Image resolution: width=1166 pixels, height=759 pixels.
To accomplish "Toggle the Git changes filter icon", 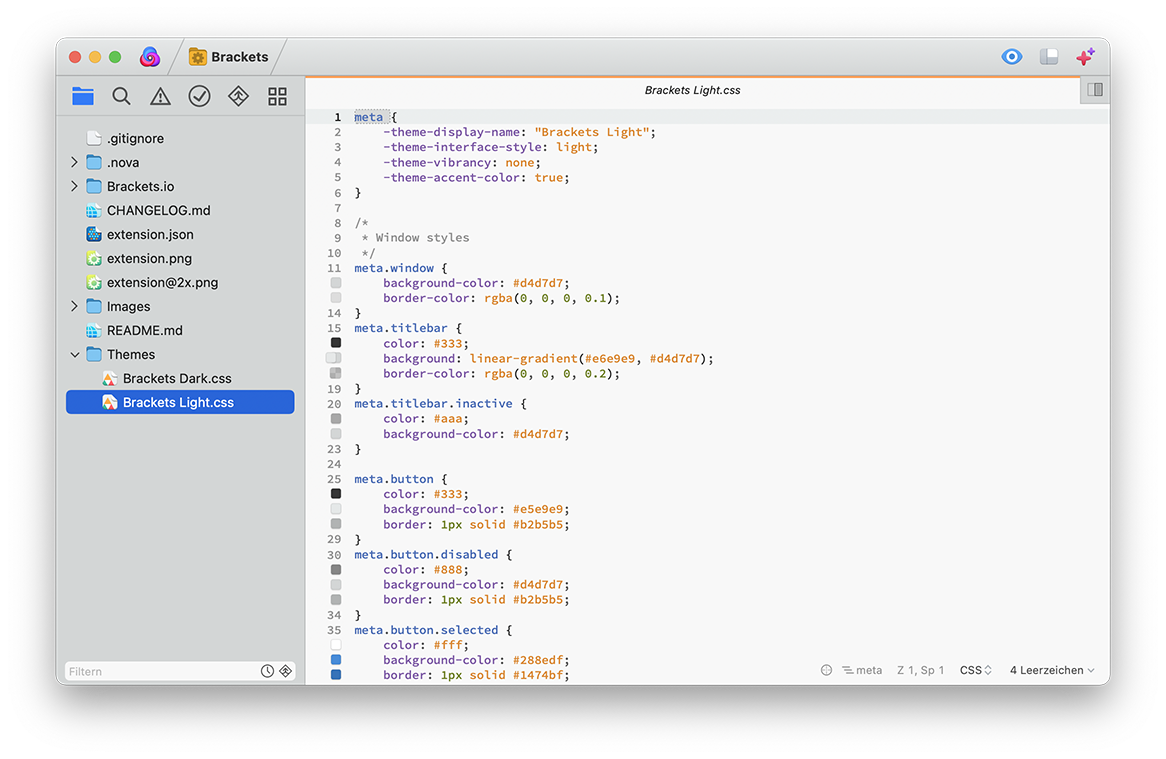I will tap(286, 671).
